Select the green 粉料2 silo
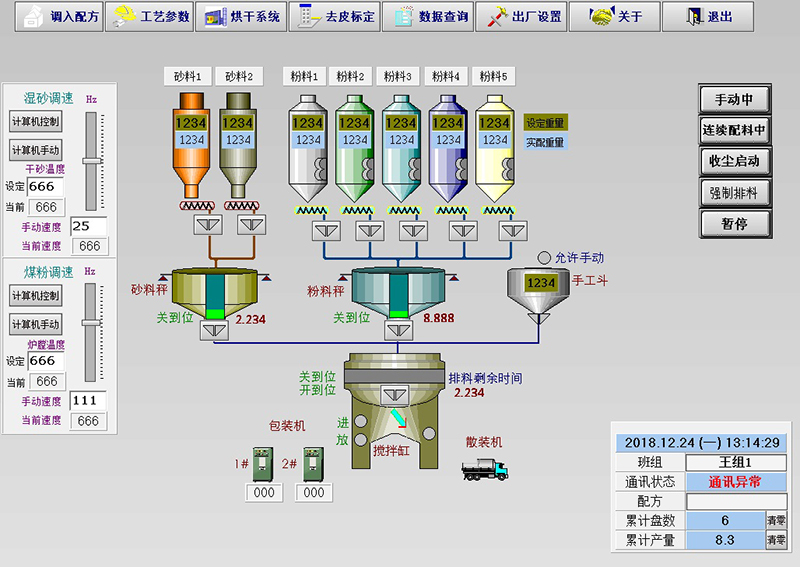This screenshot has width=800, height=567. click(354, 146)
